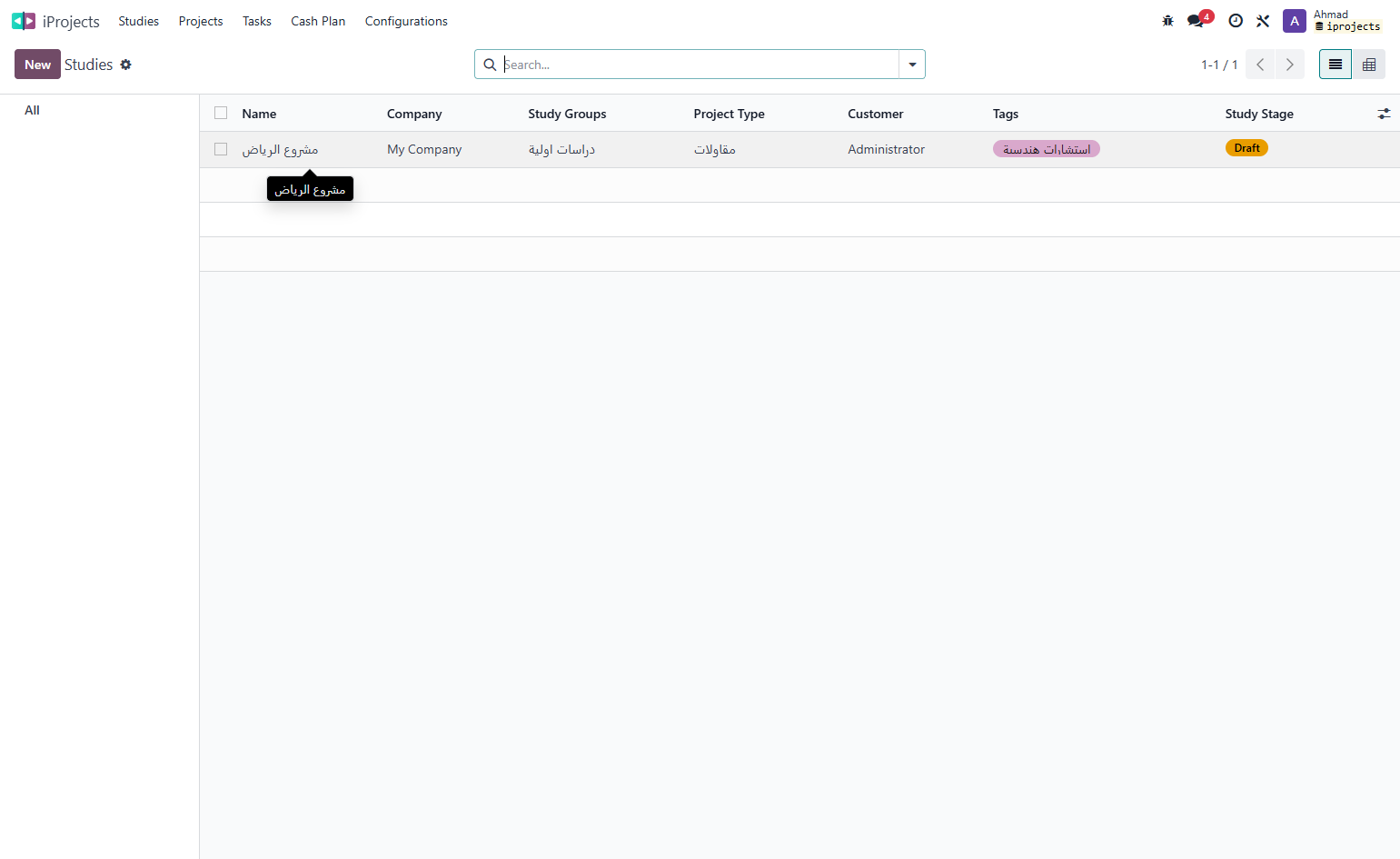Sort by Company column header
Screen dimensions: 1400x859
pyautogui.click(x=414, y=114)
